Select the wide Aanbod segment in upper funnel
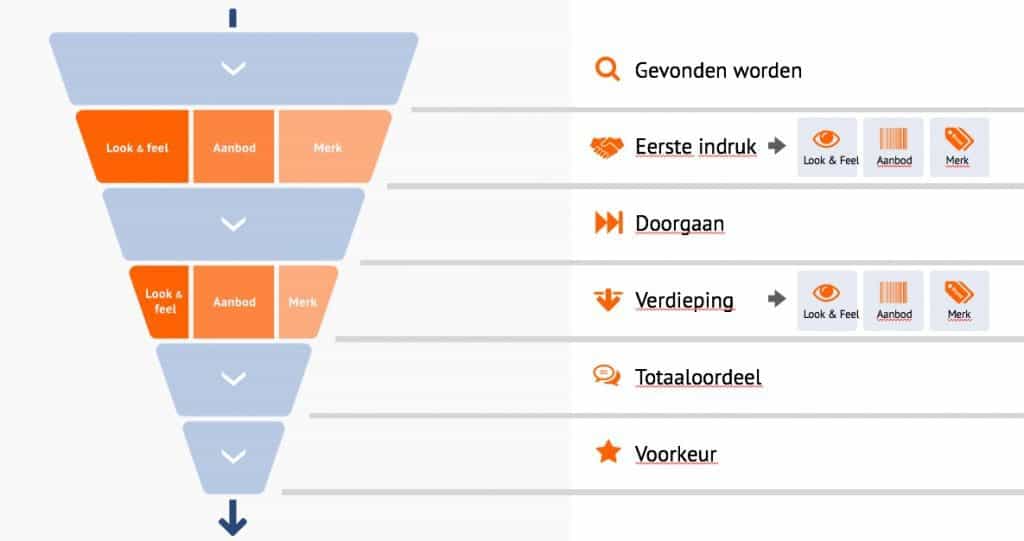The image size is (1024, 541). [234, 148]
